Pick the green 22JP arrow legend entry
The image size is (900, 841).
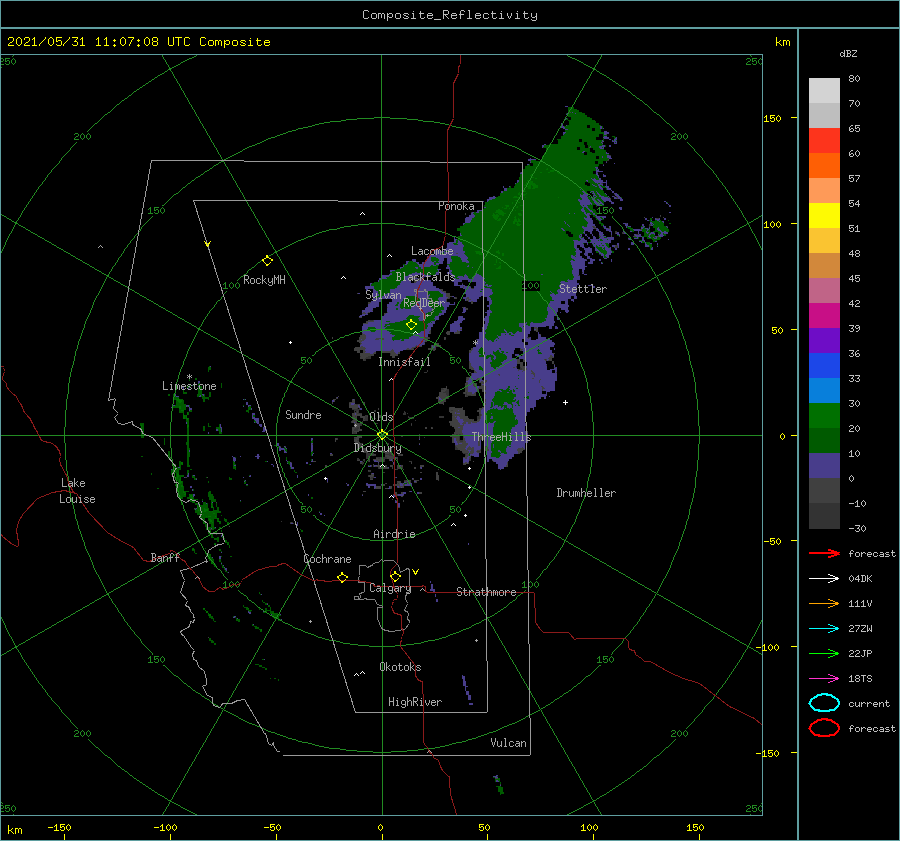click(x=824, y=653)
